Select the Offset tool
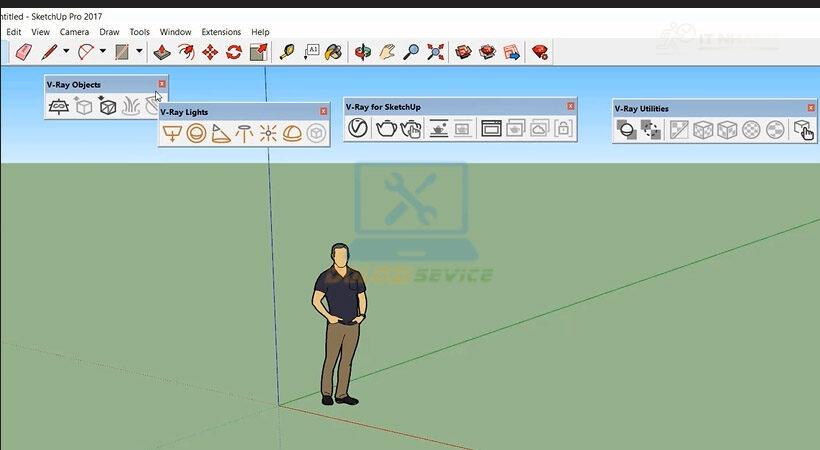 (x=186, y=52)
